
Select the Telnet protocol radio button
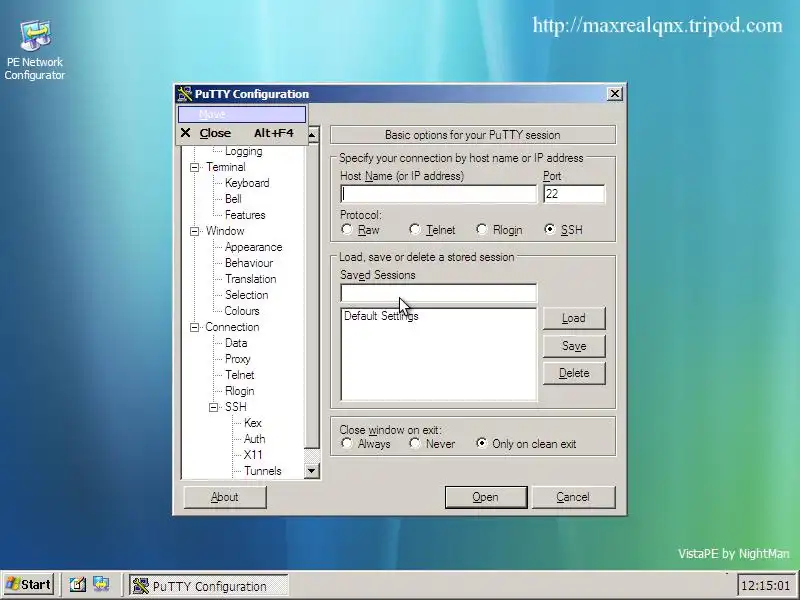point(415,230)
